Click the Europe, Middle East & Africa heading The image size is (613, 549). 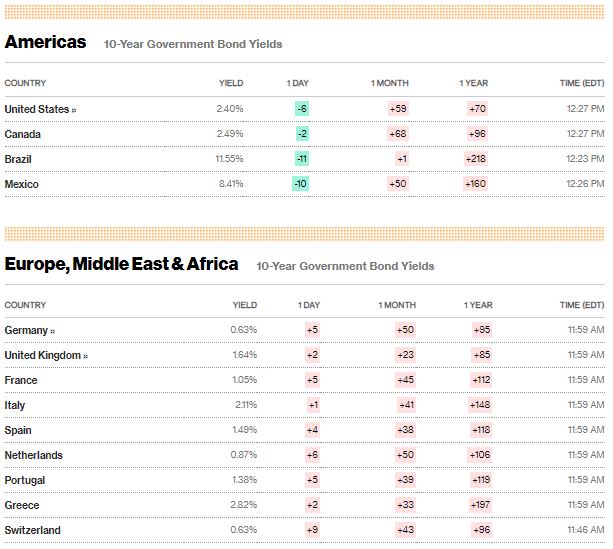coord(121,264)
